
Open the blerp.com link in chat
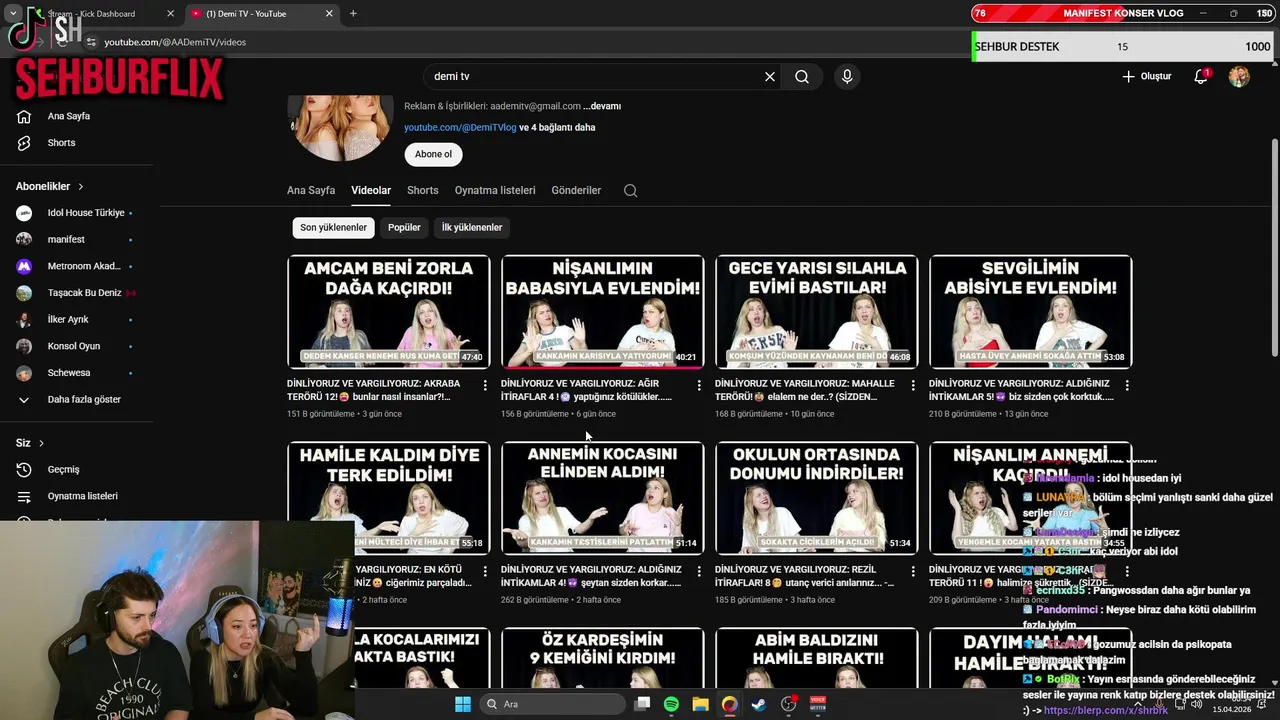tap(1105, 711)
